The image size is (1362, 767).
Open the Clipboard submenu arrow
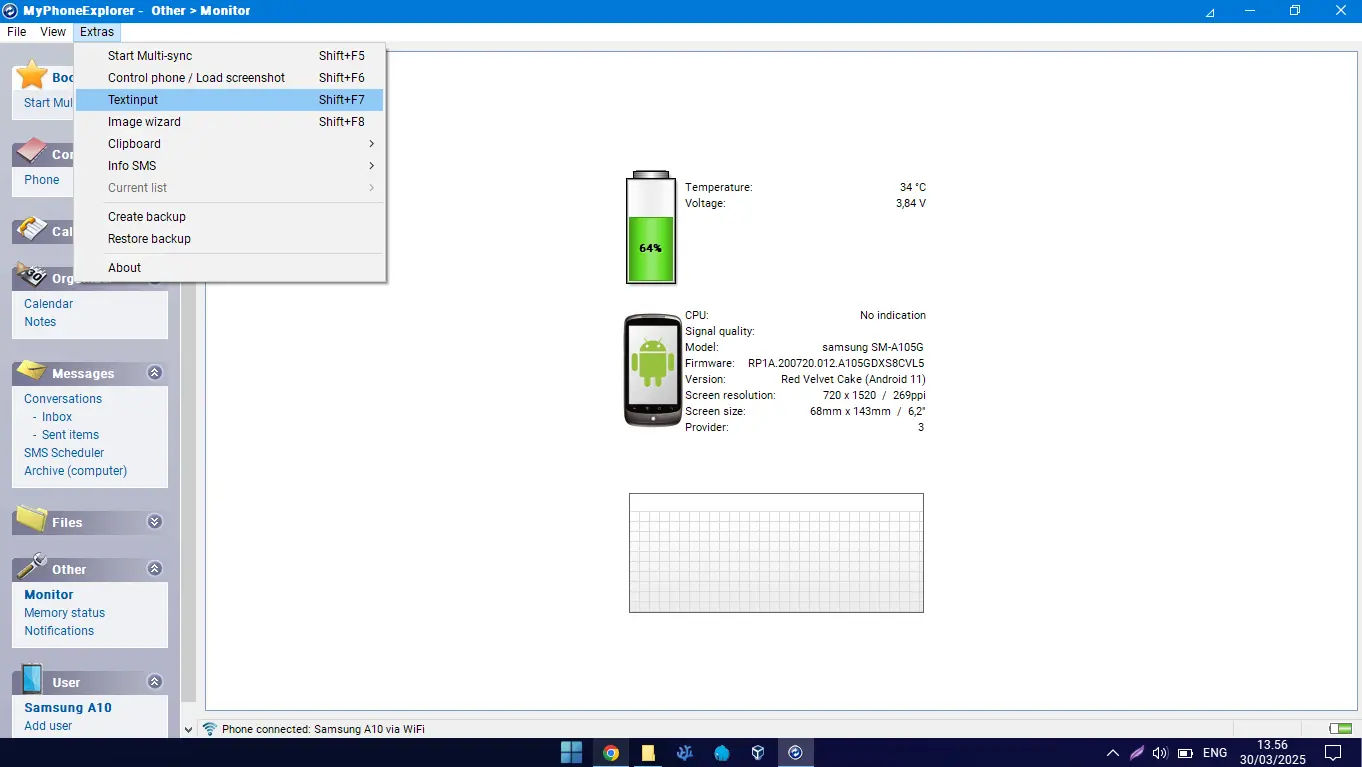[371, 144]
